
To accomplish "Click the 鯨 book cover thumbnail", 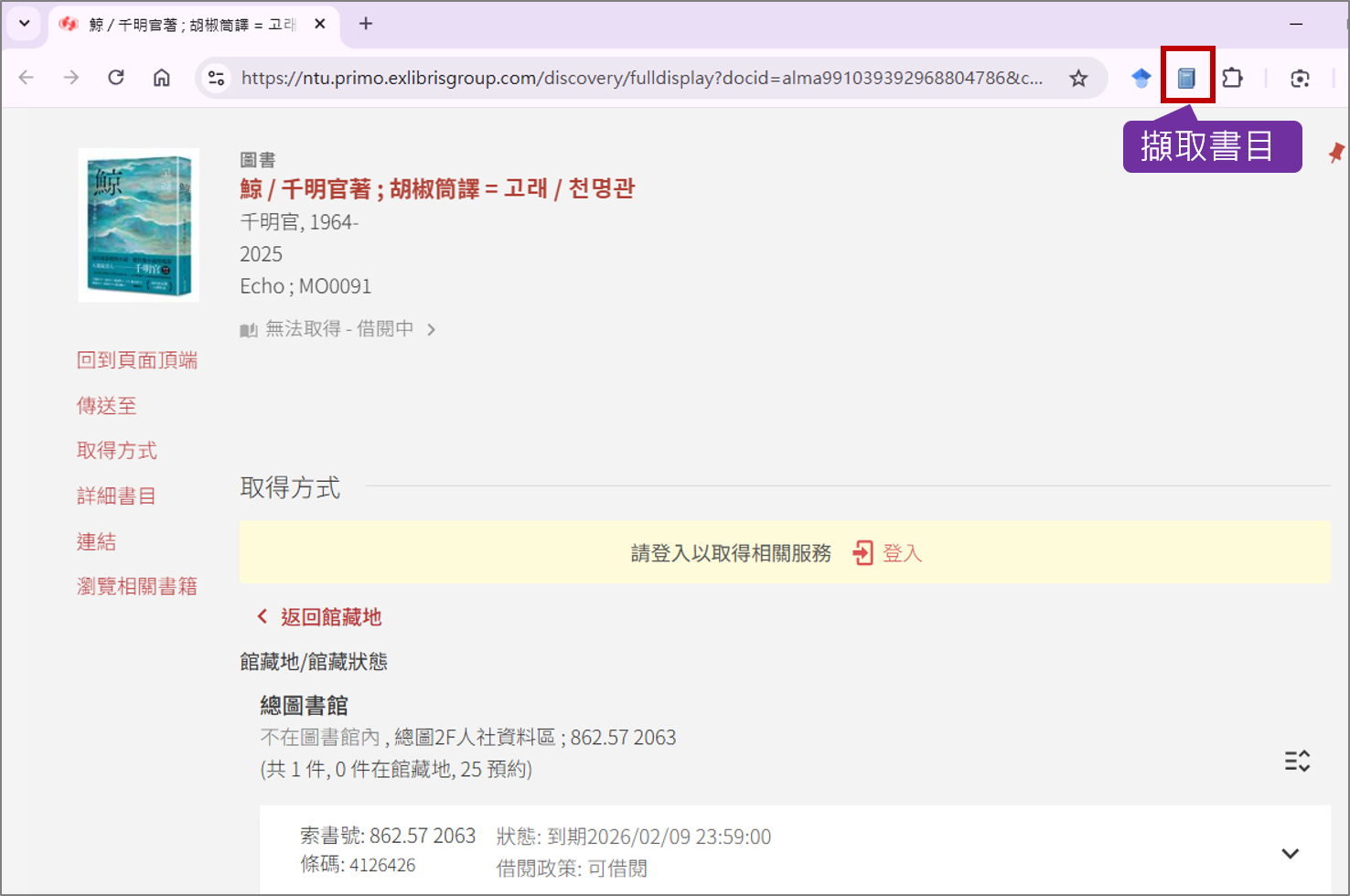I will [139, 225].
